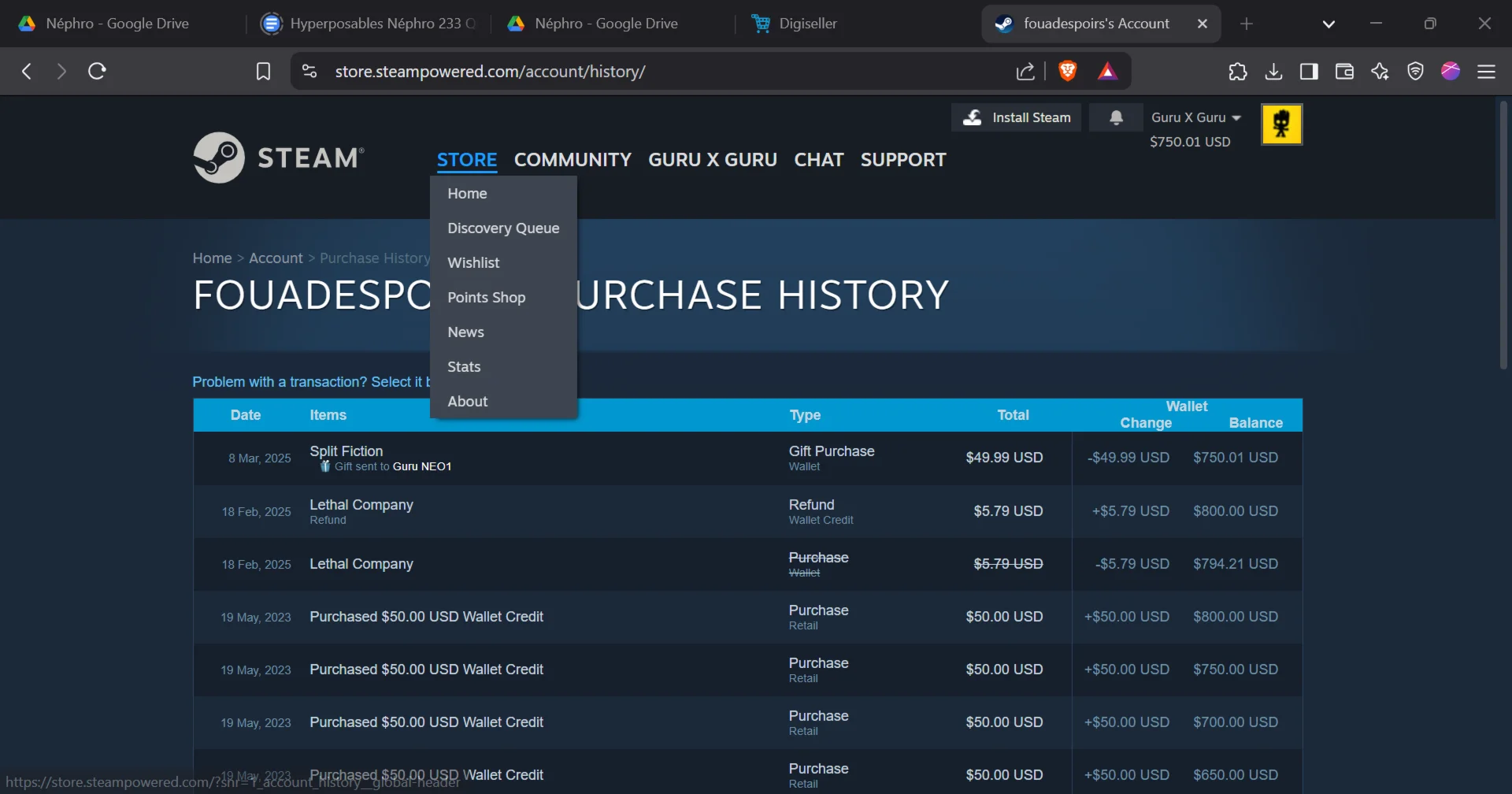This screenshot has width=1512, height=794.
Task: Click the Brave Rewards triangle icon
Action: point(1107,72)
